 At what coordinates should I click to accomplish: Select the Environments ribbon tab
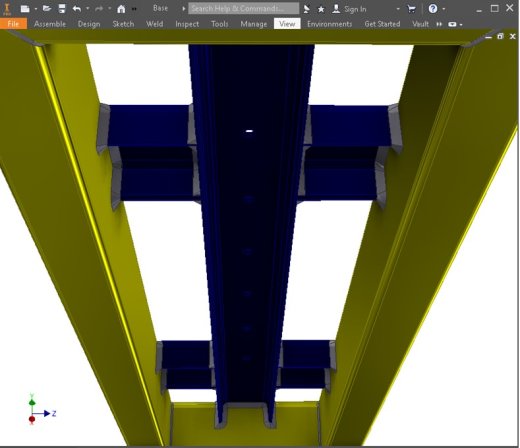(330, 24)
